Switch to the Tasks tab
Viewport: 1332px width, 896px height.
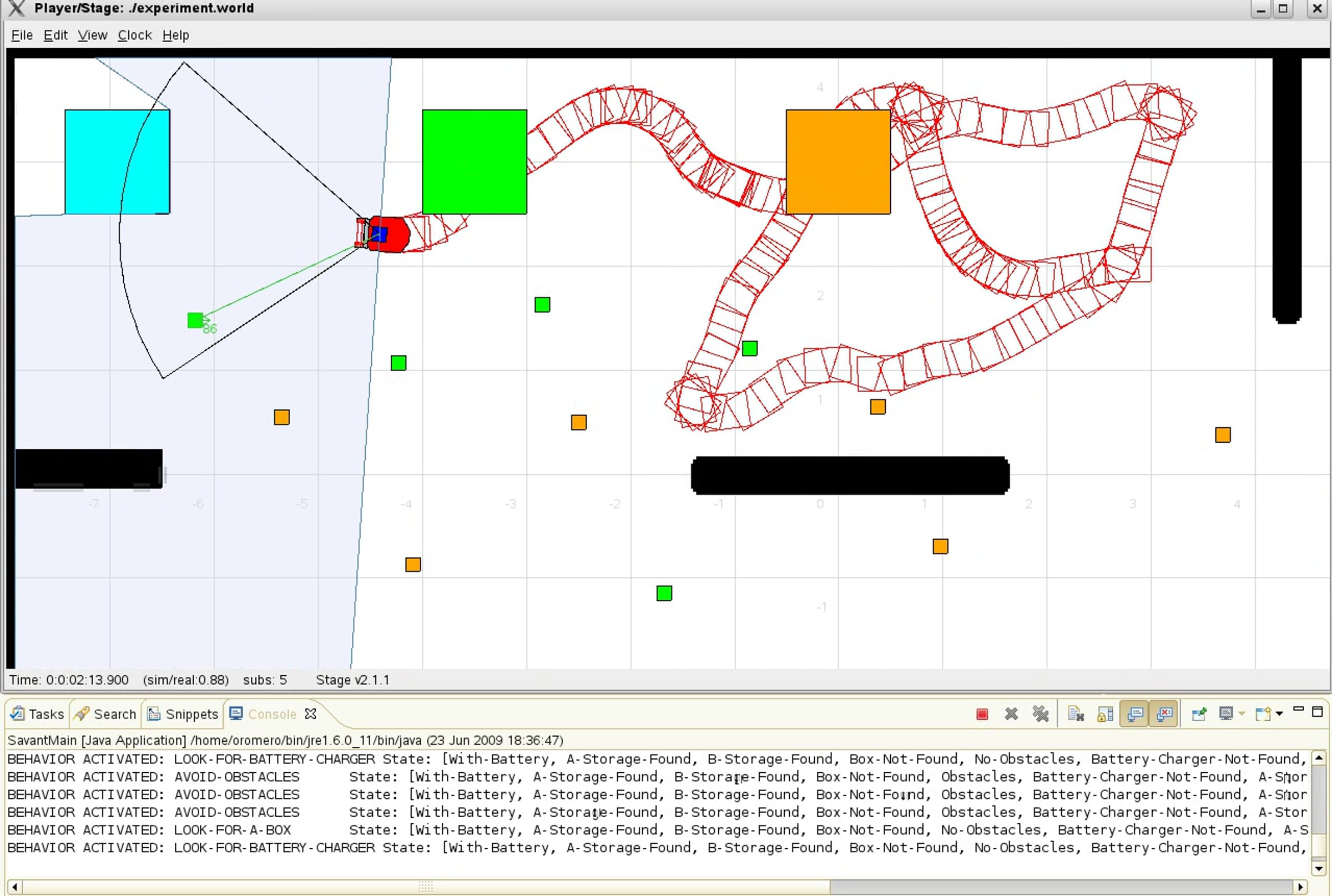38,714
